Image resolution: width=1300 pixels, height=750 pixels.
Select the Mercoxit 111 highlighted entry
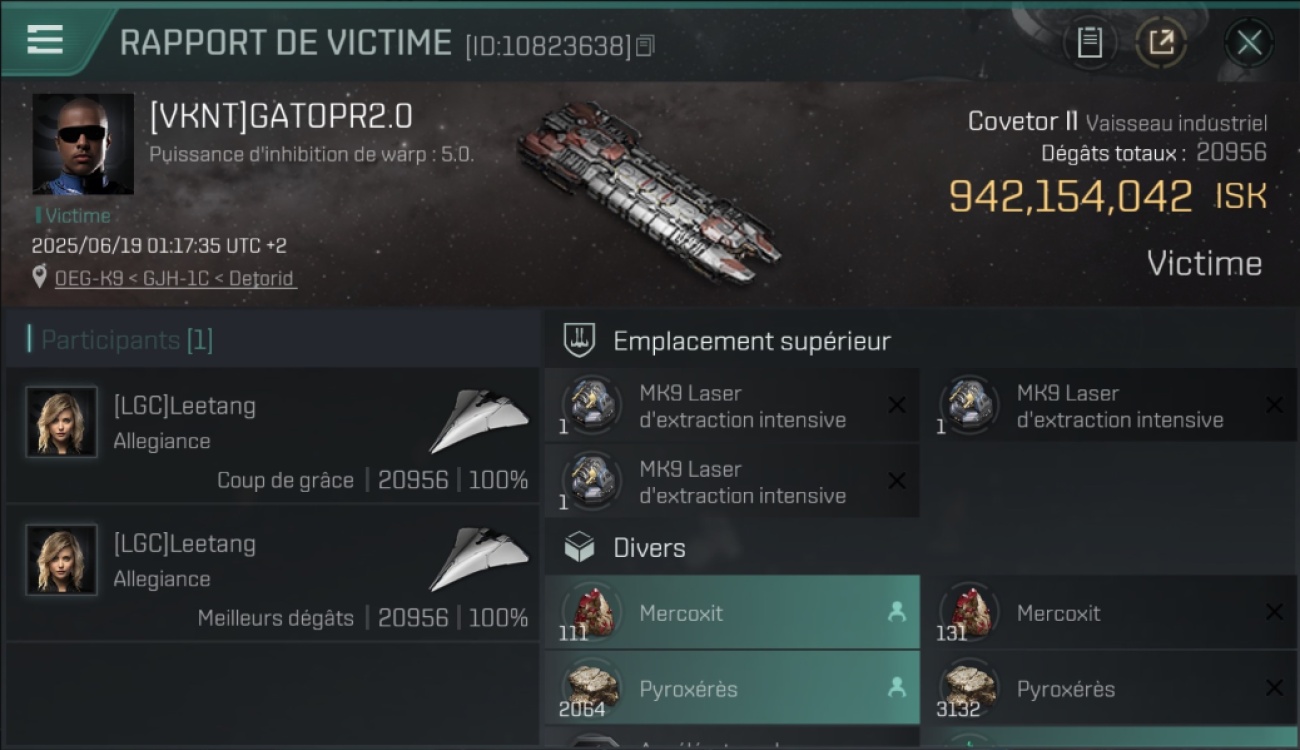click(x=732, y=612)
